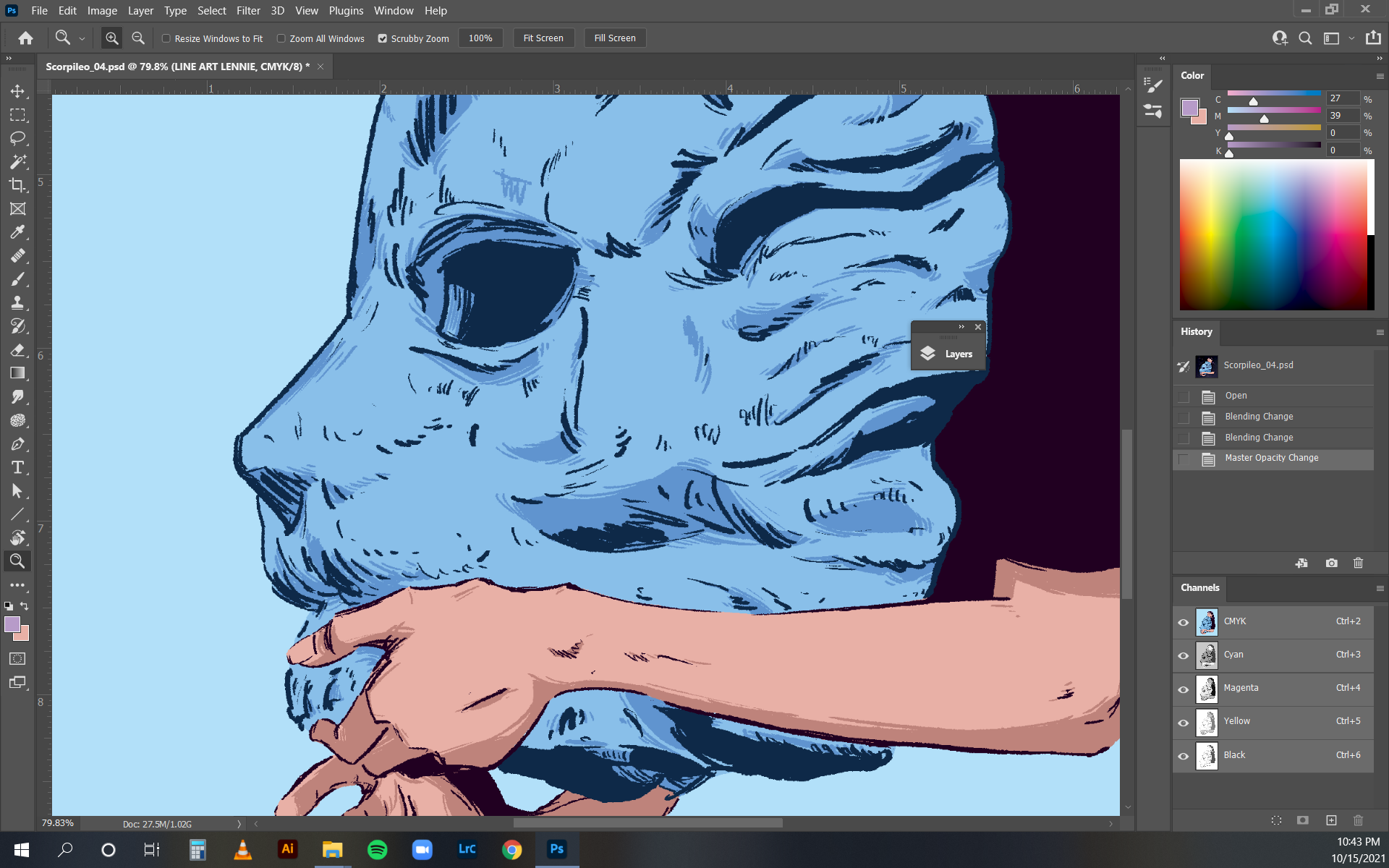The width and height of the screenshot is (1389, 868).
Task: Open the Zoom tool preset picker dropdown
Action: pos(82,39)
